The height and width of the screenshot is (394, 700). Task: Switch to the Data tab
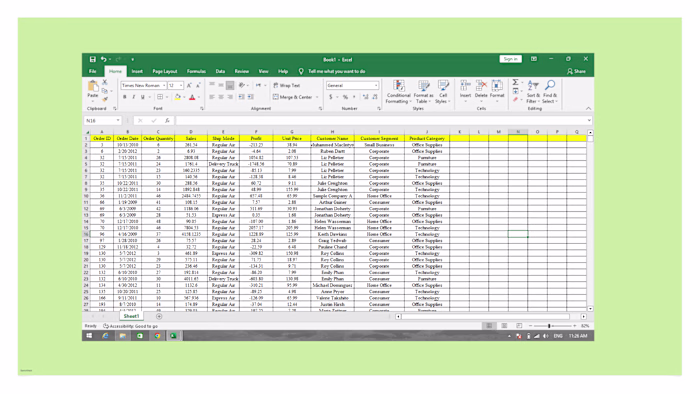(220, 71)
